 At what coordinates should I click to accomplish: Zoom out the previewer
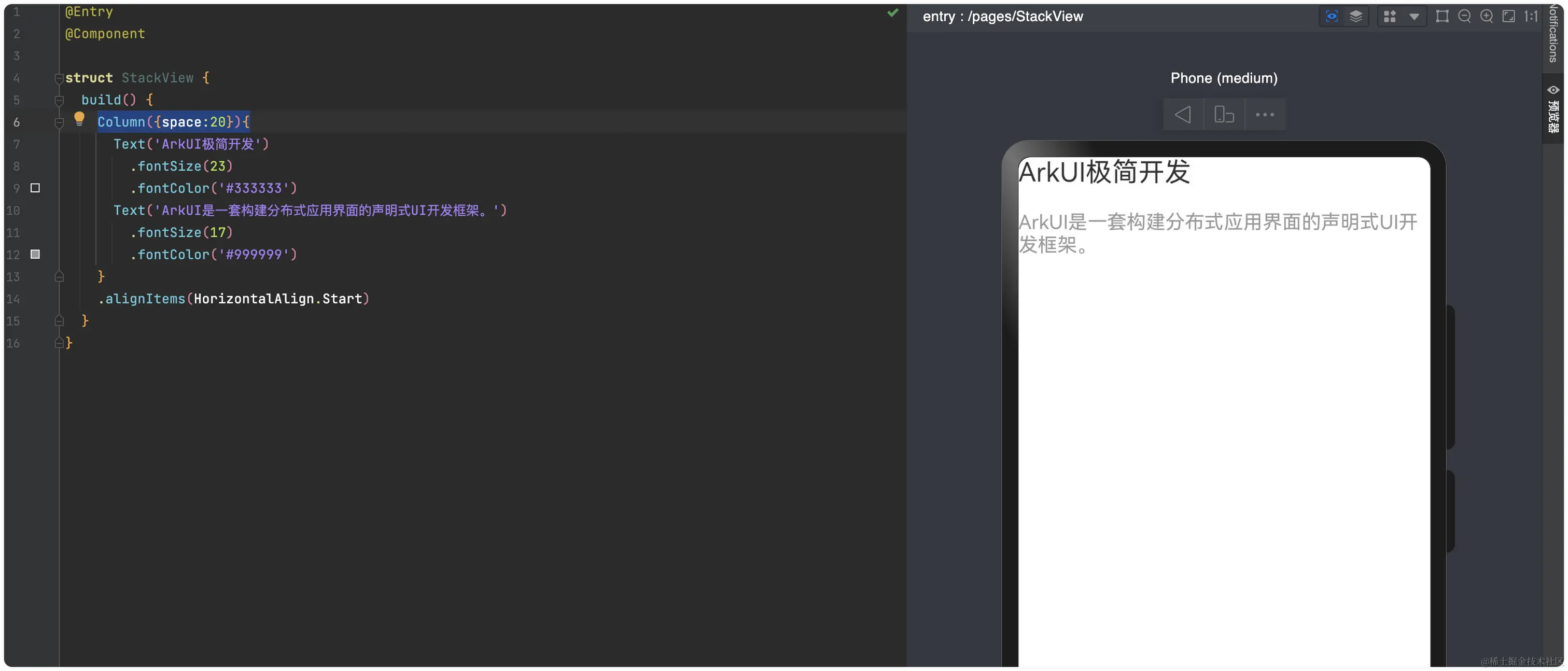point(1464,17)
